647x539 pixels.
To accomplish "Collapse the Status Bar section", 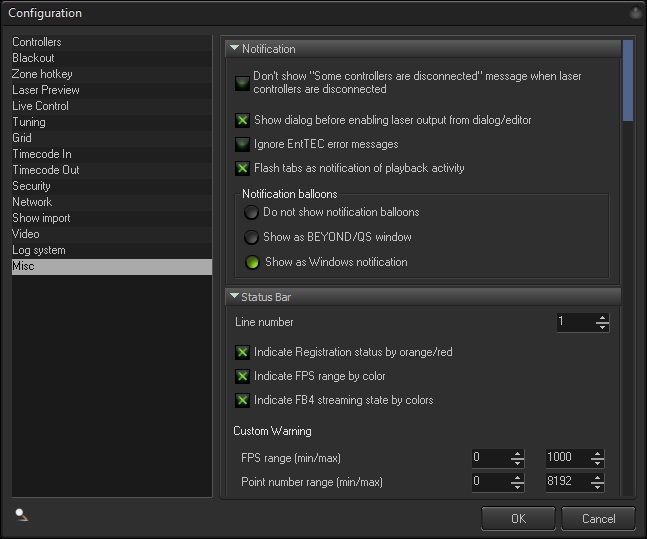I will pyautogui.click(x=234, y=297).
